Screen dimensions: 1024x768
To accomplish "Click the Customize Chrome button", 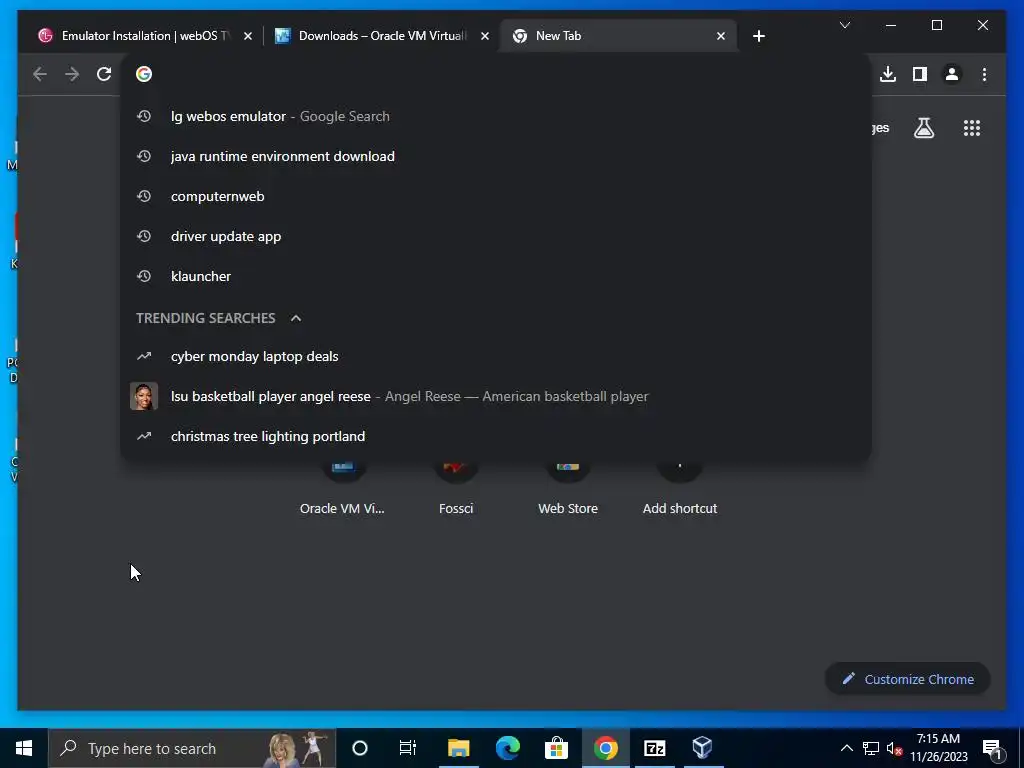I will tap(908, 679).
